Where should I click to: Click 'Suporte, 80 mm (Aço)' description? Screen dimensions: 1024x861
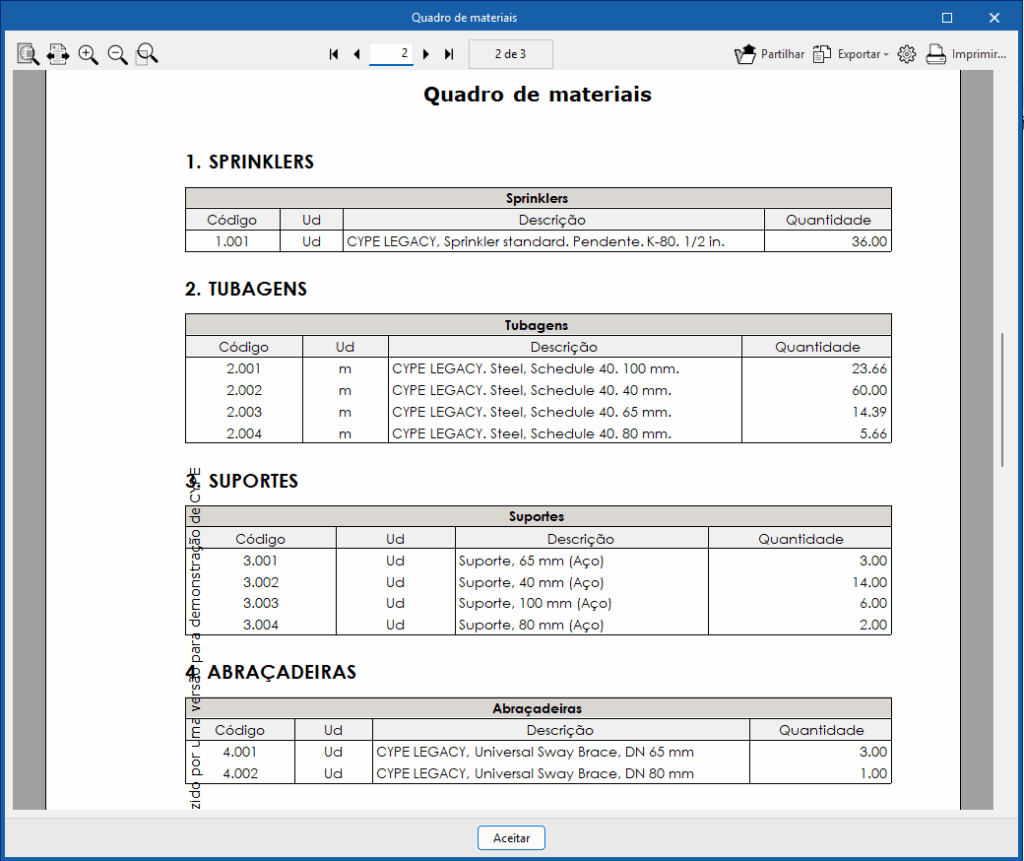[x=531, y=625]
